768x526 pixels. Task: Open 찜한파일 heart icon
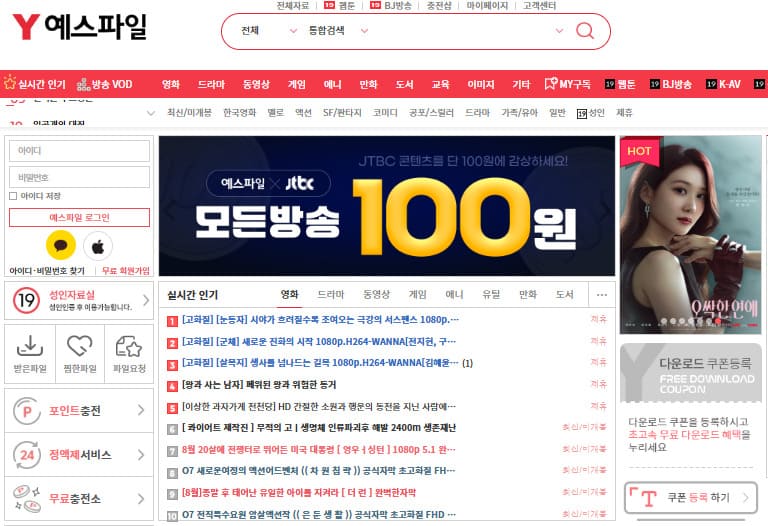point(80,346)
